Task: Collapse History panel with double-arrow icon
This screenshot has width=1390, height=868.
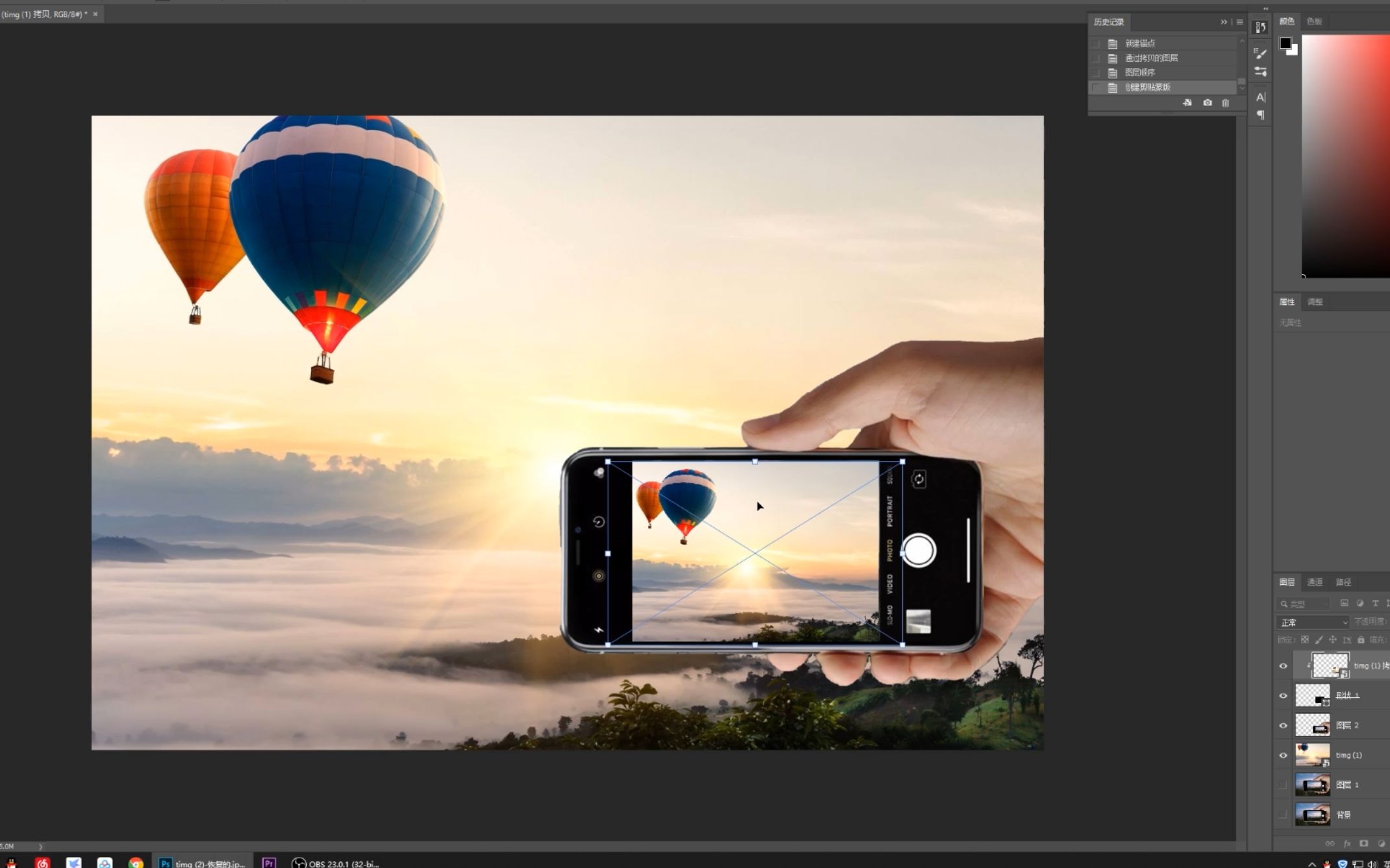Action: click(1224, 22)
